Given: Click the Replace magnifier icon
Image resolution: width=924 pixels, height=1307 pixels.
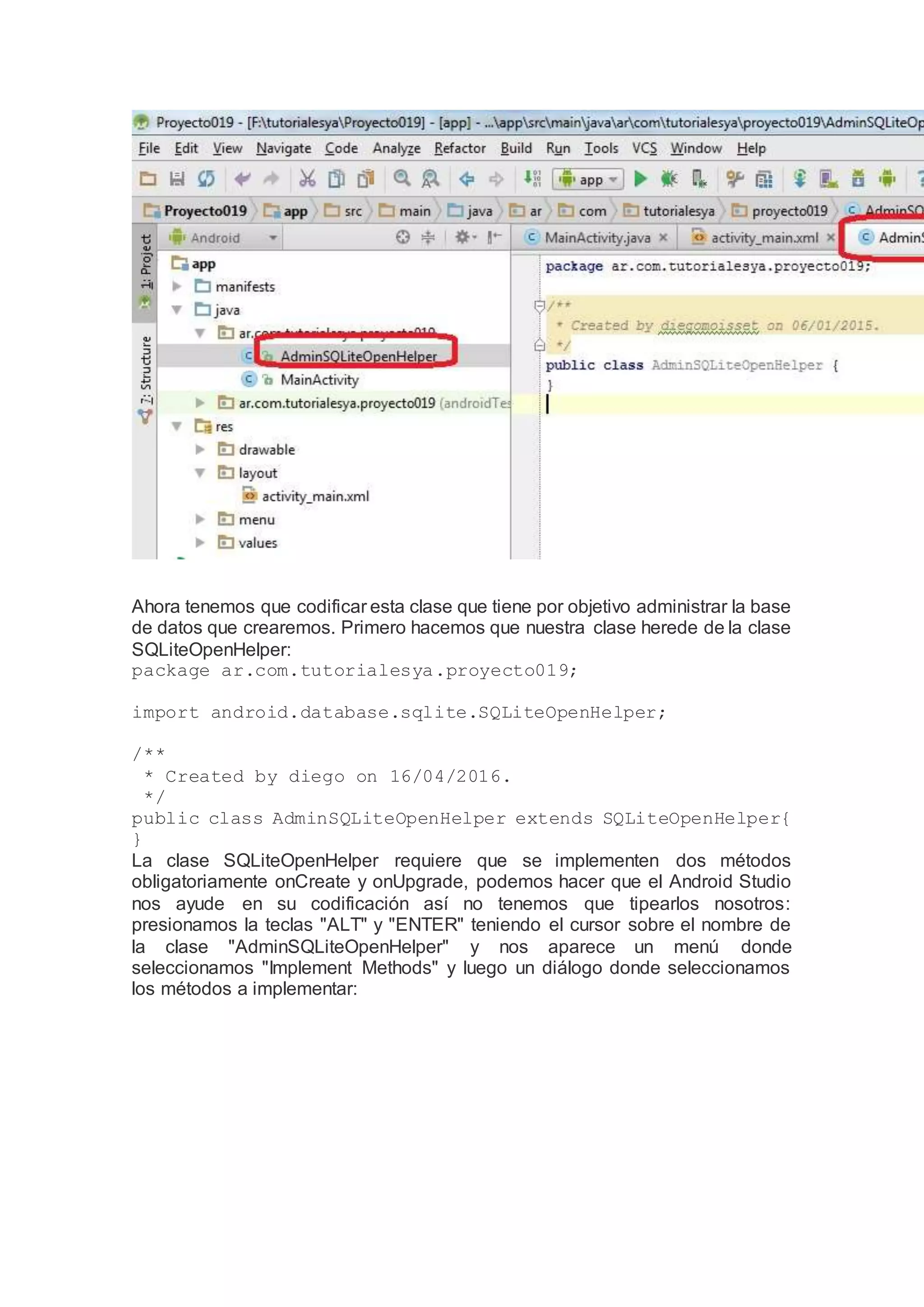Looking at the screenshot, I should 430,179.
